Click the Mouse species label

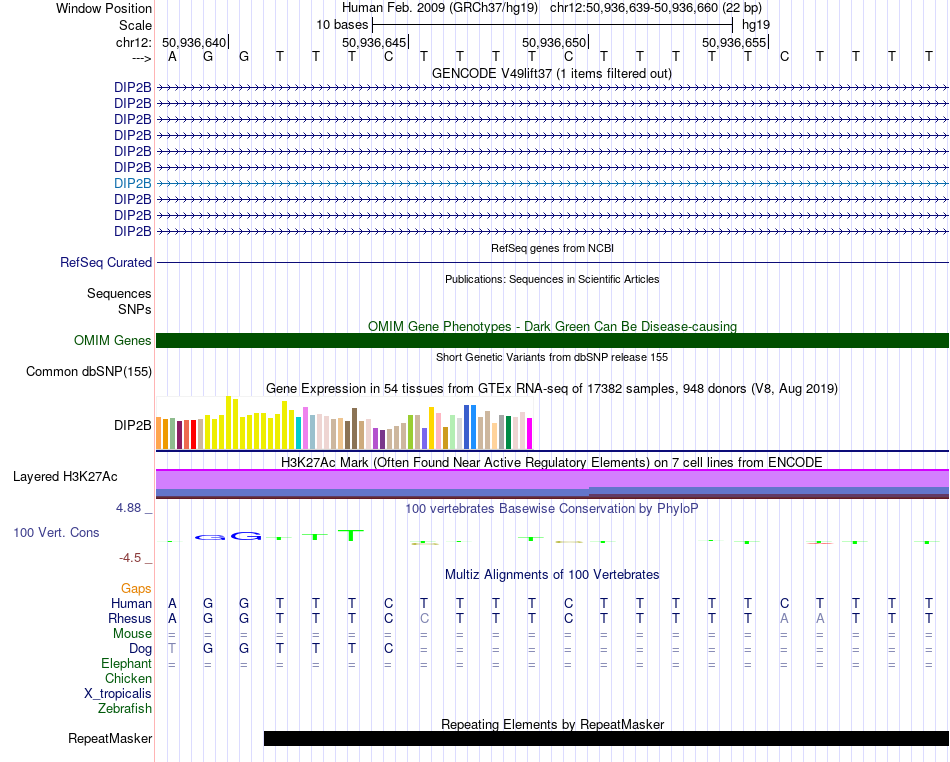pyautogui.click(x=132, y=634)
